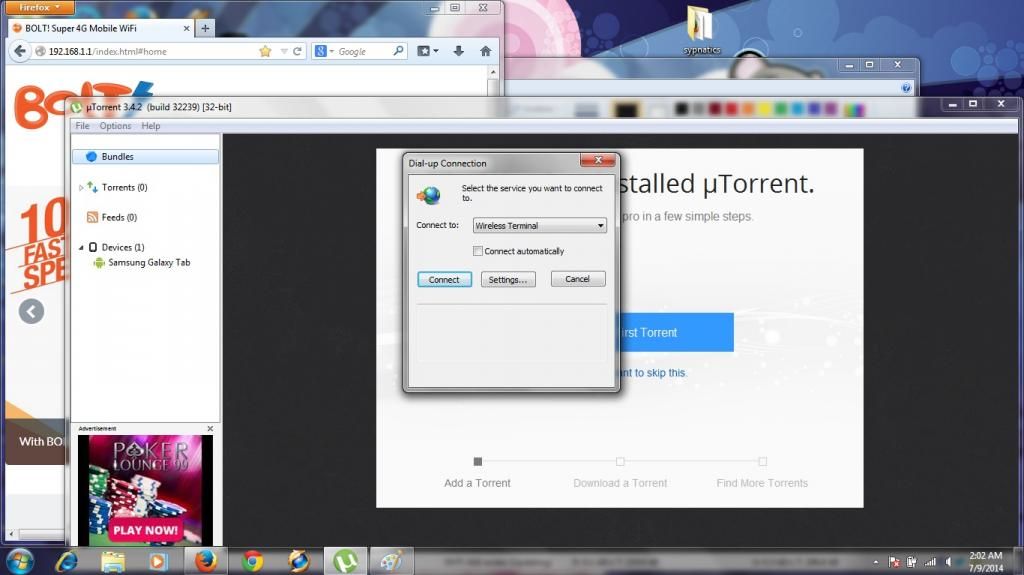
Task: Switch to Paint in the taskbar
Action: click(x=392, y=561)
